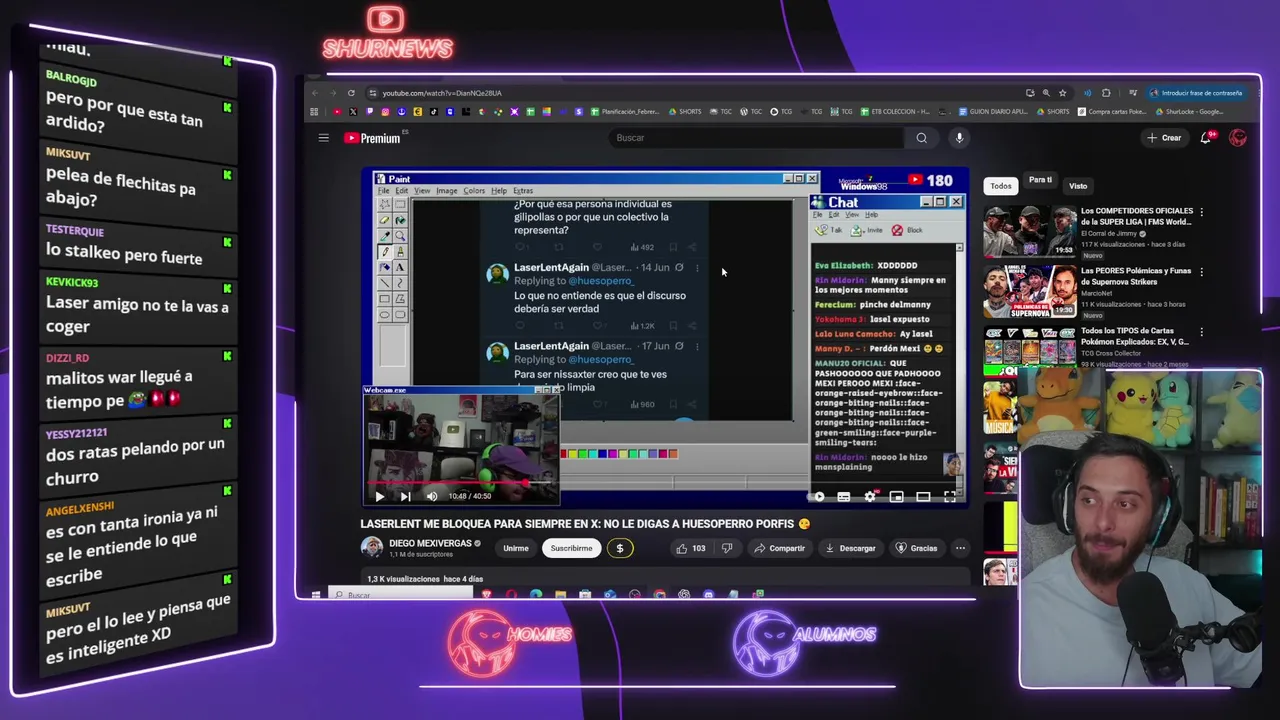This screenshot has height=720, width=1280.
Task: Open Opera from the taskbar
Action: pos(512,595)
